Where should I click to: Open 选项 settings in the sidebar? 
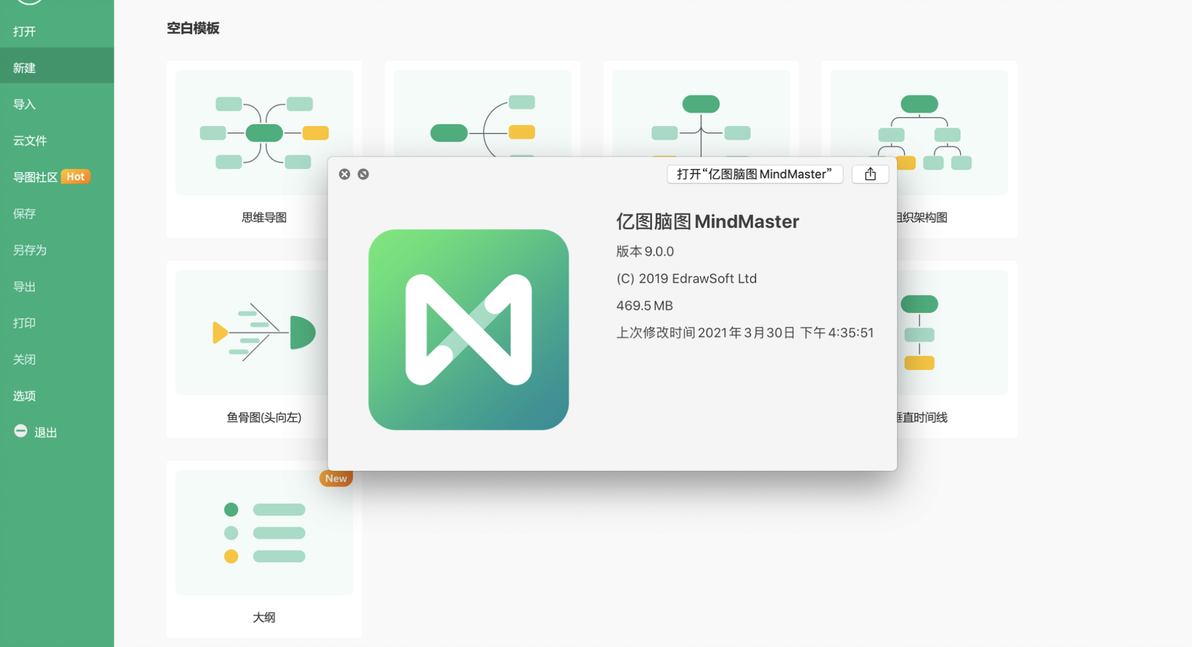coord(24,396)
